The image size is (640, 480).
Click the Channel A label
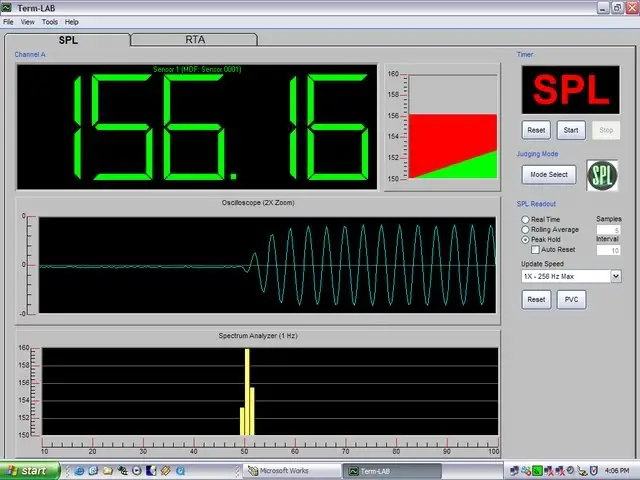30,54
